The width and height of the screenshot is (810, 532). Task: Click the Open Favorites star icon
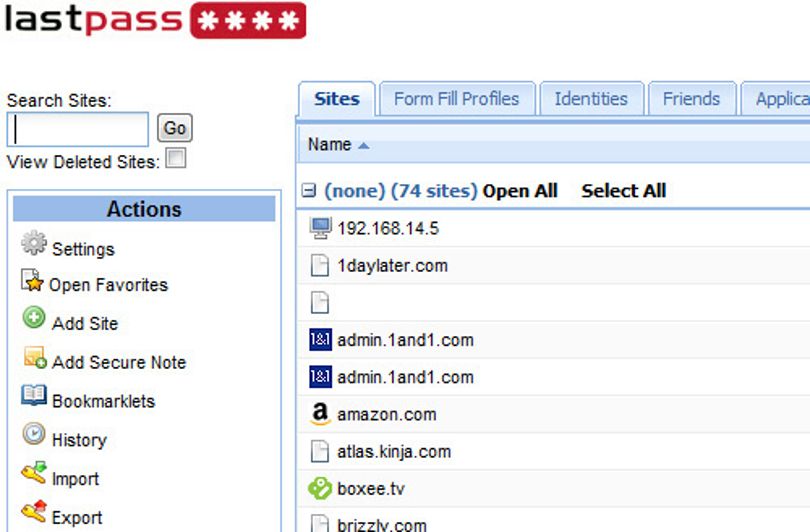pos(32,280)
